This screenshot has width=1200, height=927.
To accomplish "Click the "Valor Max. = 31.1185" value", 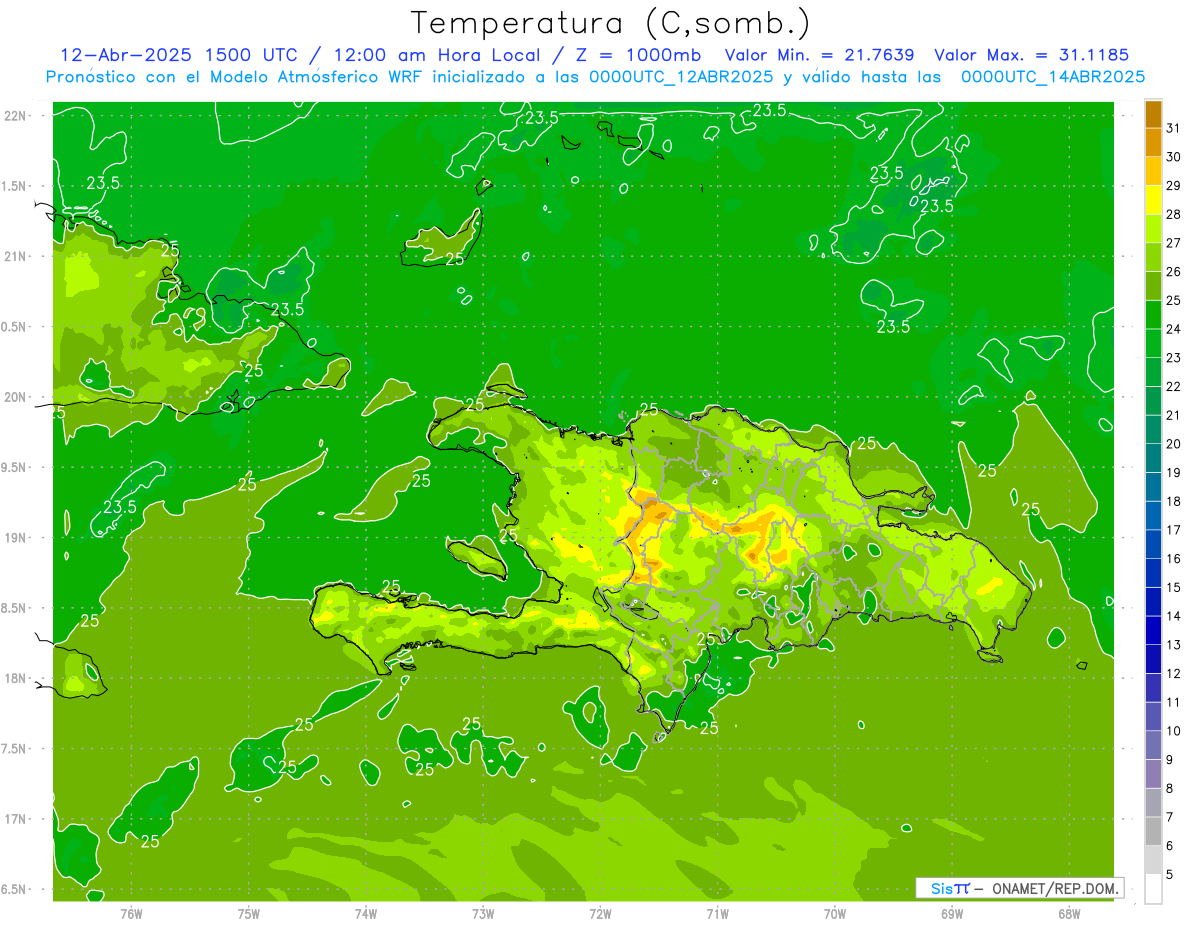I will [x=1030, y=55].
